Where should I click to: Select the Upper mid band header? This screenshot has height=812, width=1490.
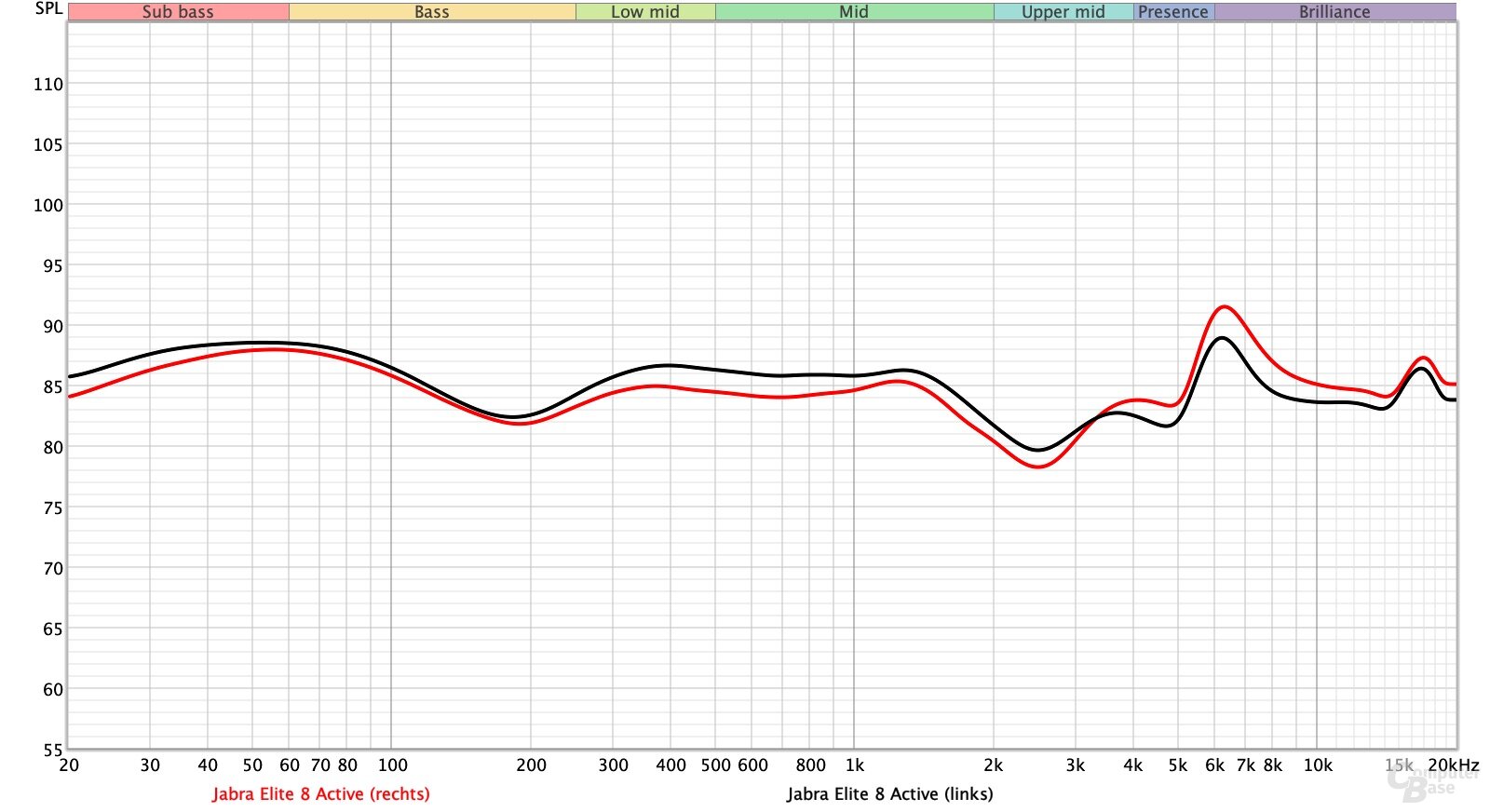(1063, 12)
